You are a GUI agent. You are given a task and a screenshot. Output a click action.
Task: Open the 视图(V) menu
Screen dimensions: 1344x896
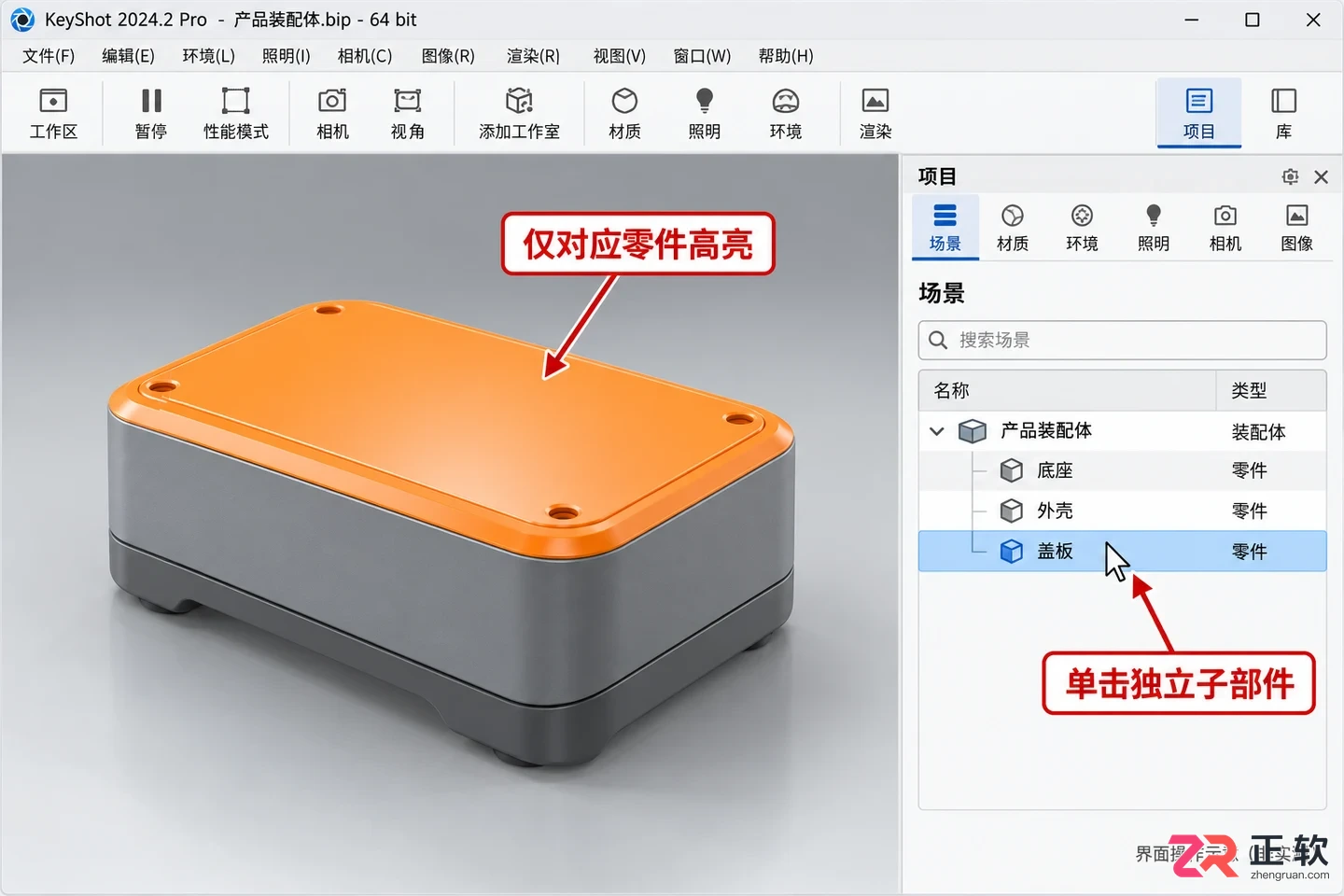[620, 56]
